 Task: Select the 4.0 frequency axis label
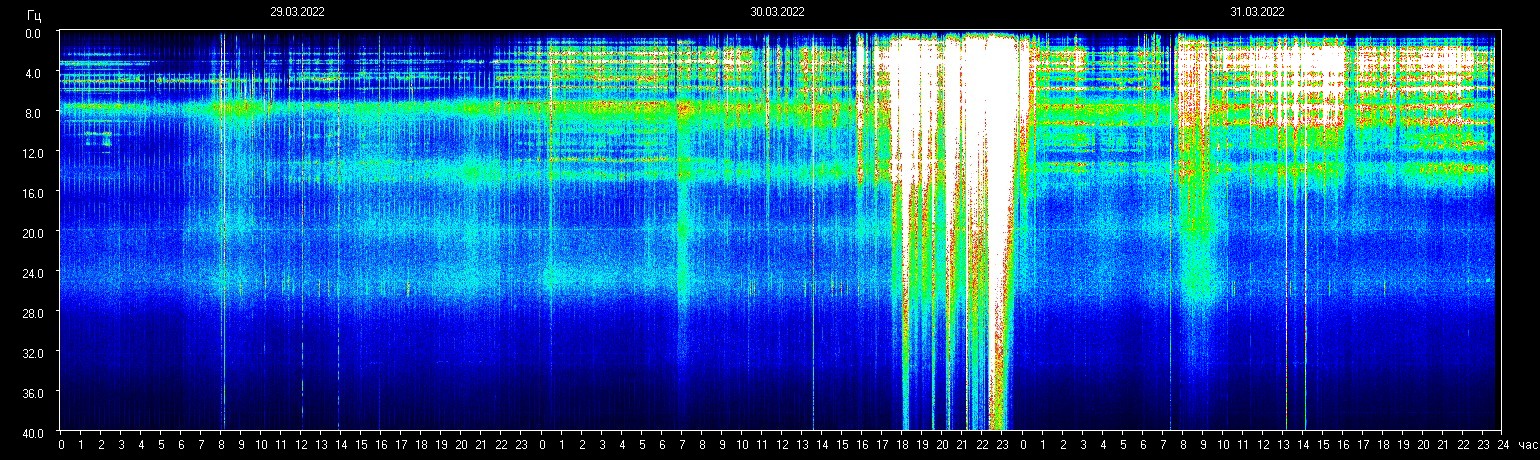34,73
